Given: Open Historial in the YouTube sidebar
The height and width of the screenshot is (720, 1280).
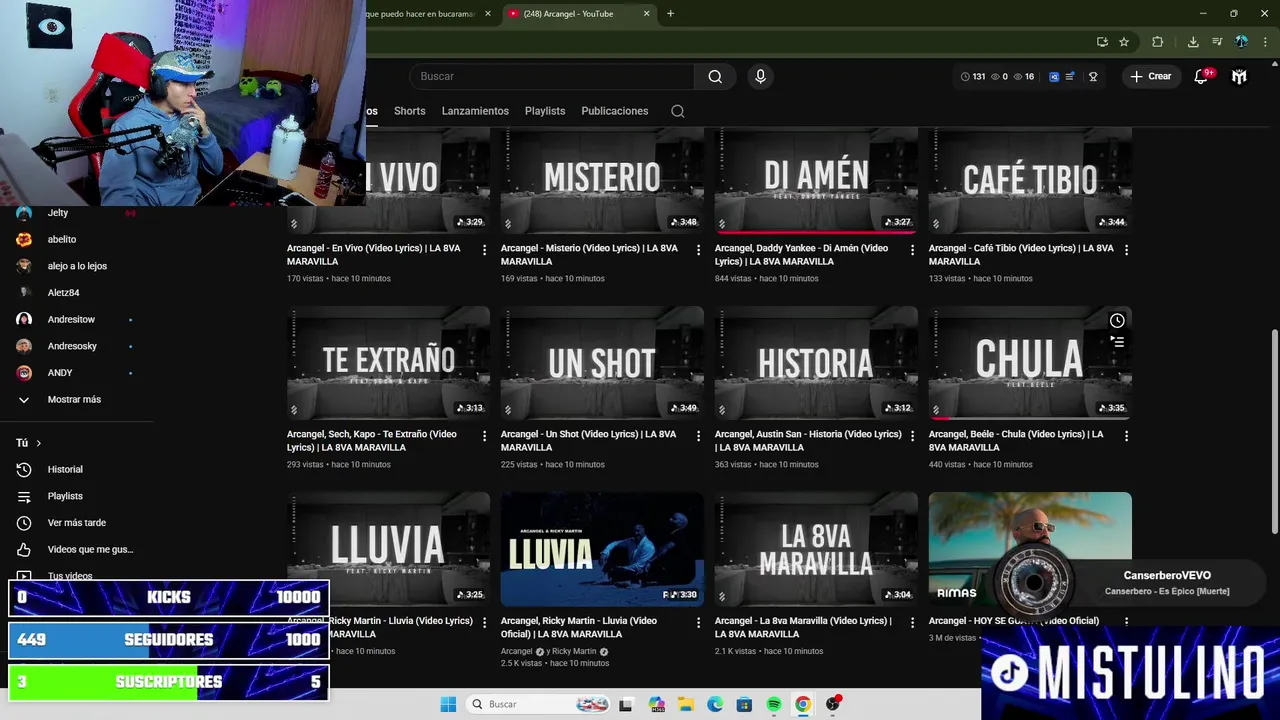Looking at the screenshot, I should click(x=65, y=469).
